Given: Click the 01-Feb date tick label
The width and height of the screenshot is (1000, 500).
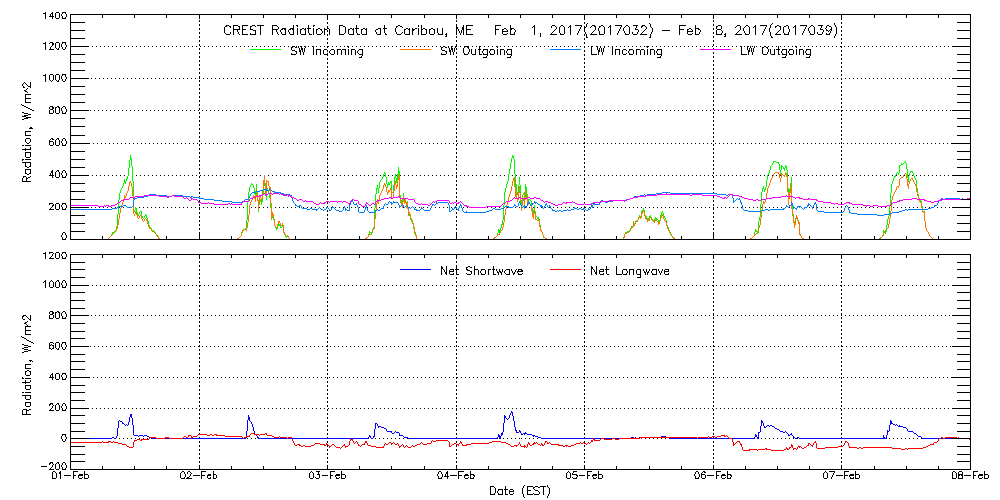Looking at the screenshot, I should coord(71,477).
